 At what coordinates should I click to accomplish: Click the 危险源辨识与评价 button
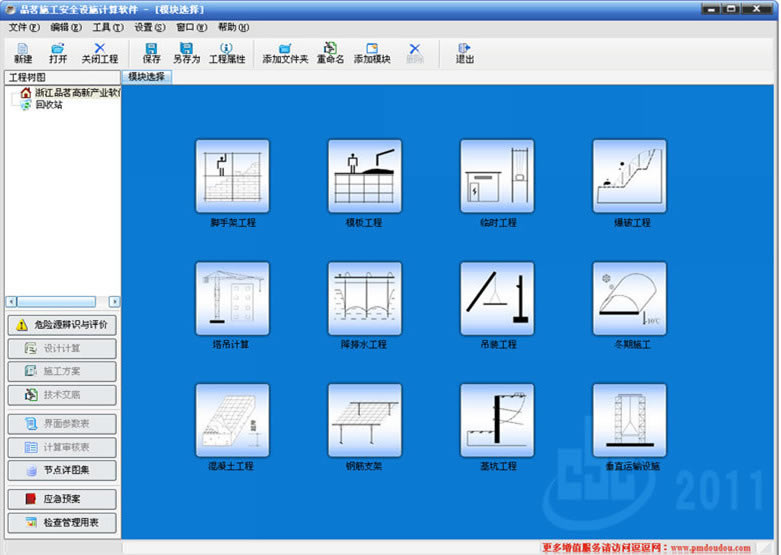pos(61,325)
